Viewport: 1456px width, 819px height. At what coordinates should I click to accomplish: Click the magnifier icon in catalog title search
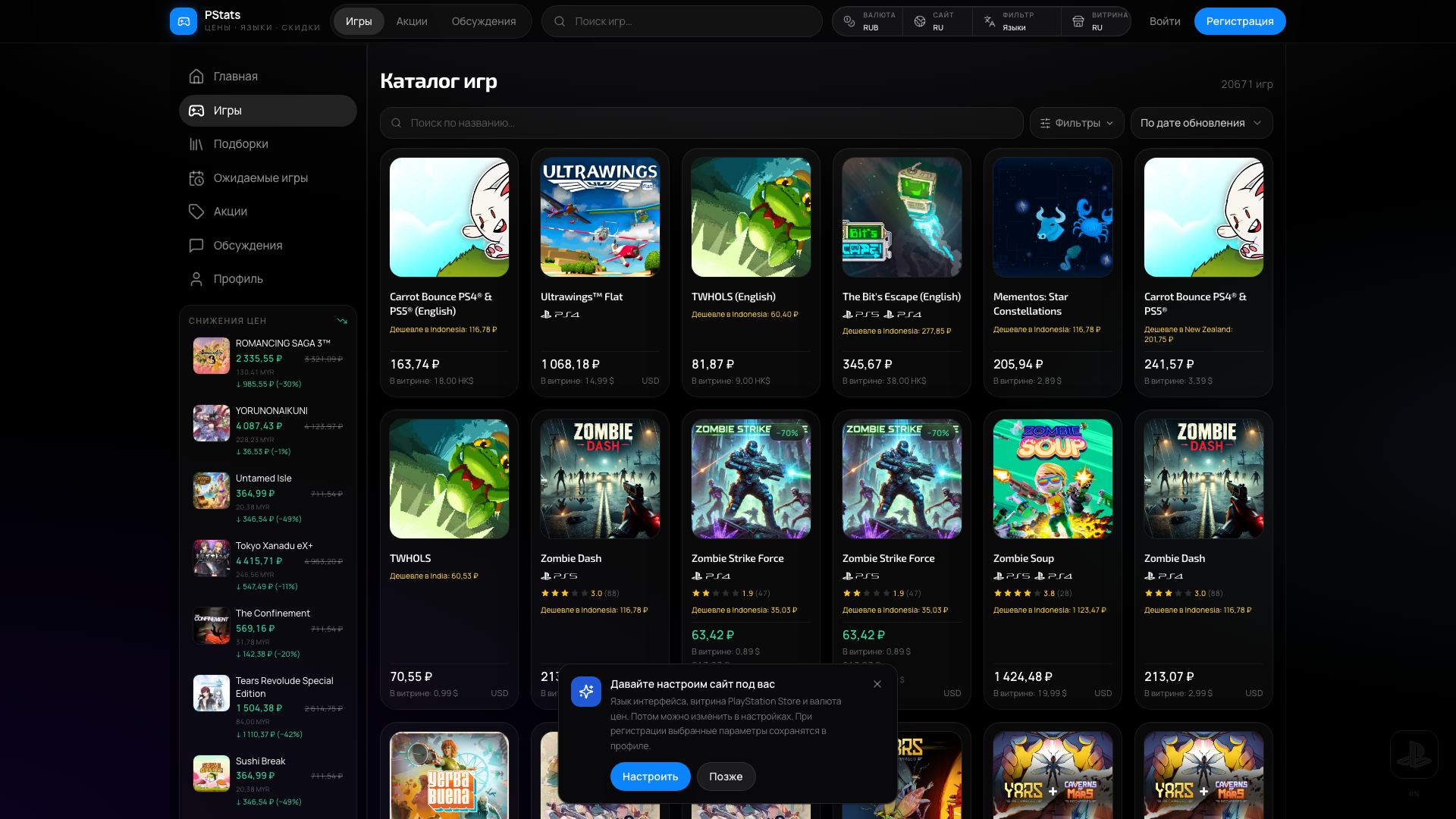396,123
